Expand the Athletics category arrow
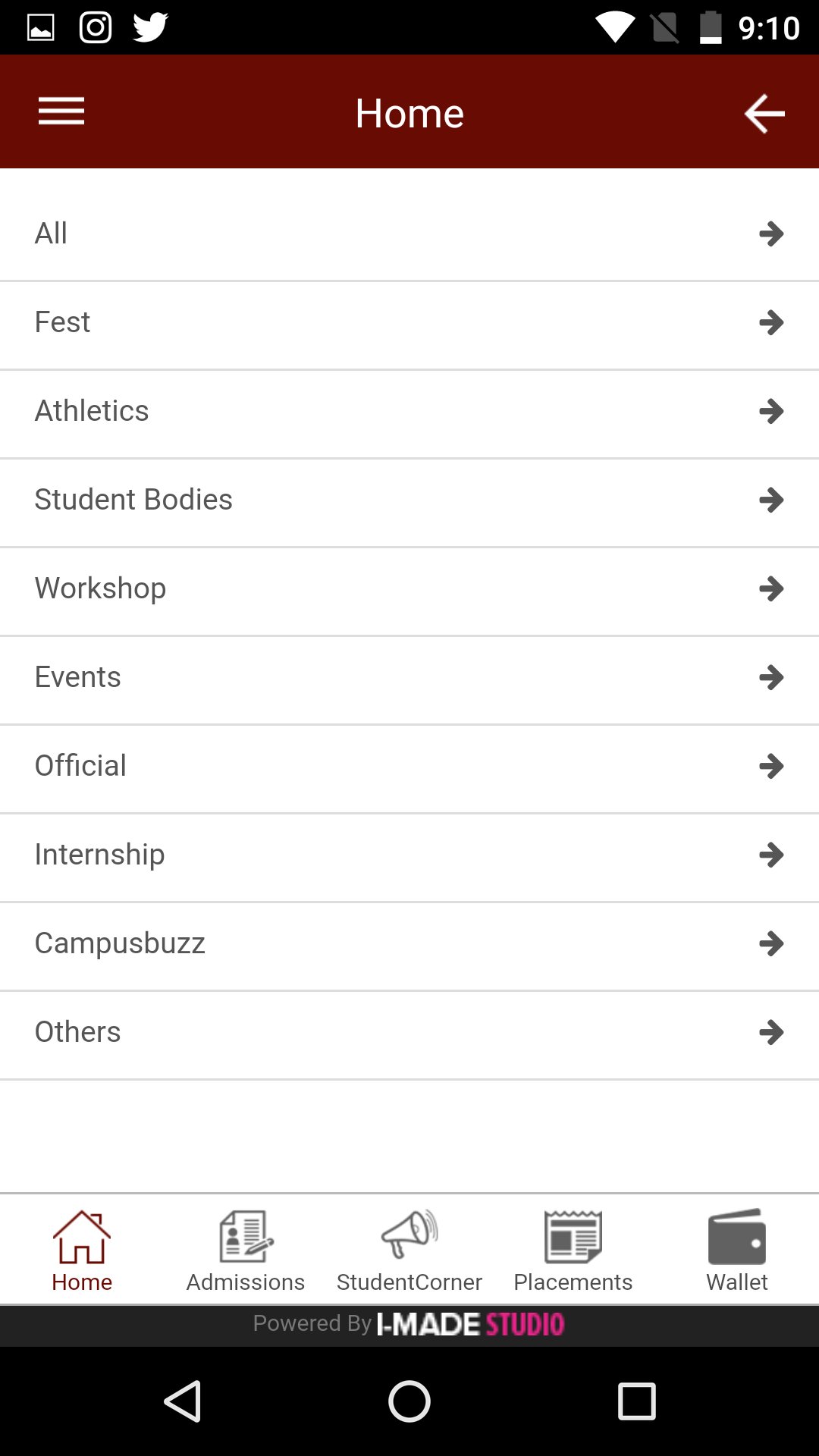Image resolution: width=819 pixels, height=1456 pixels. point(771,412)
